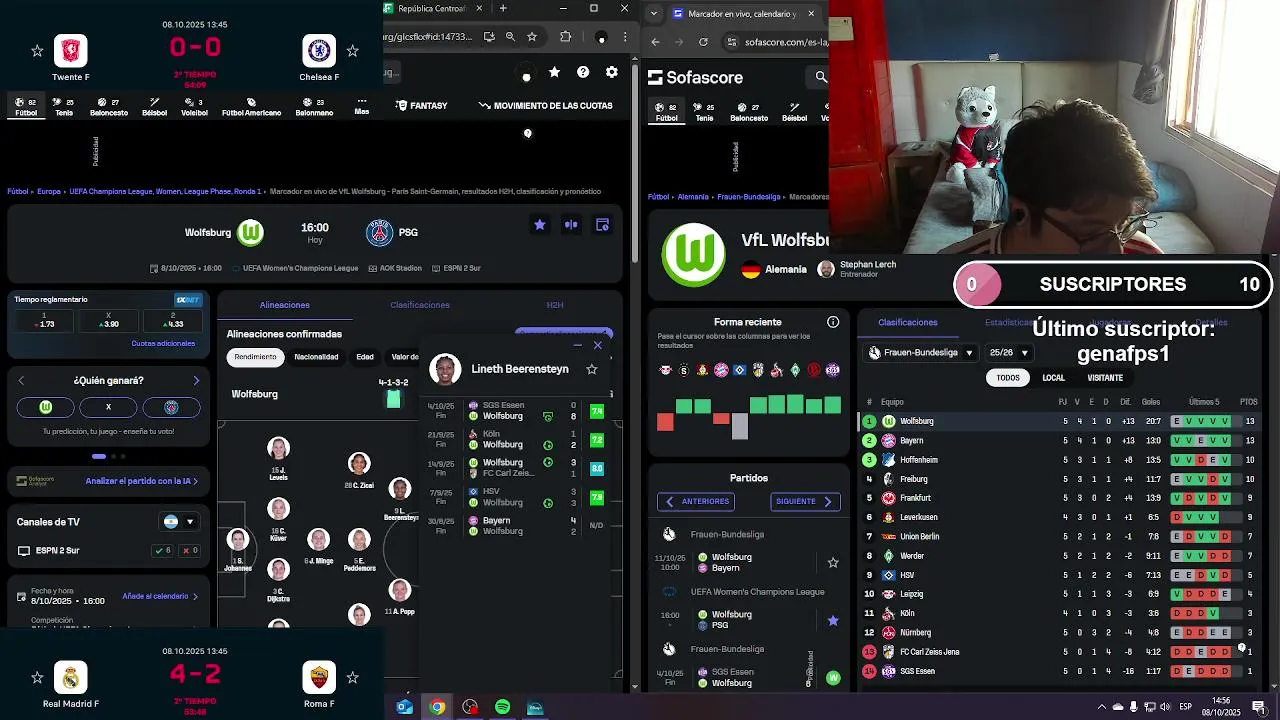Open the Más sports menu
The width and height of the screenshot is (1280, 720).
click(361, 106)
